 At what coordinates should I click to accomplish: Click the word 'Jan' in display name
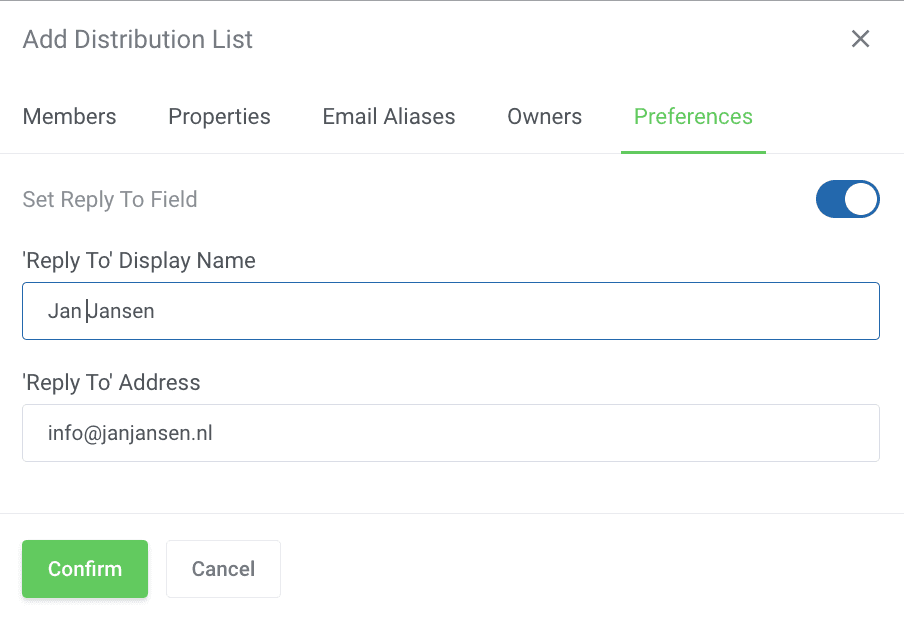pos(63,311)
